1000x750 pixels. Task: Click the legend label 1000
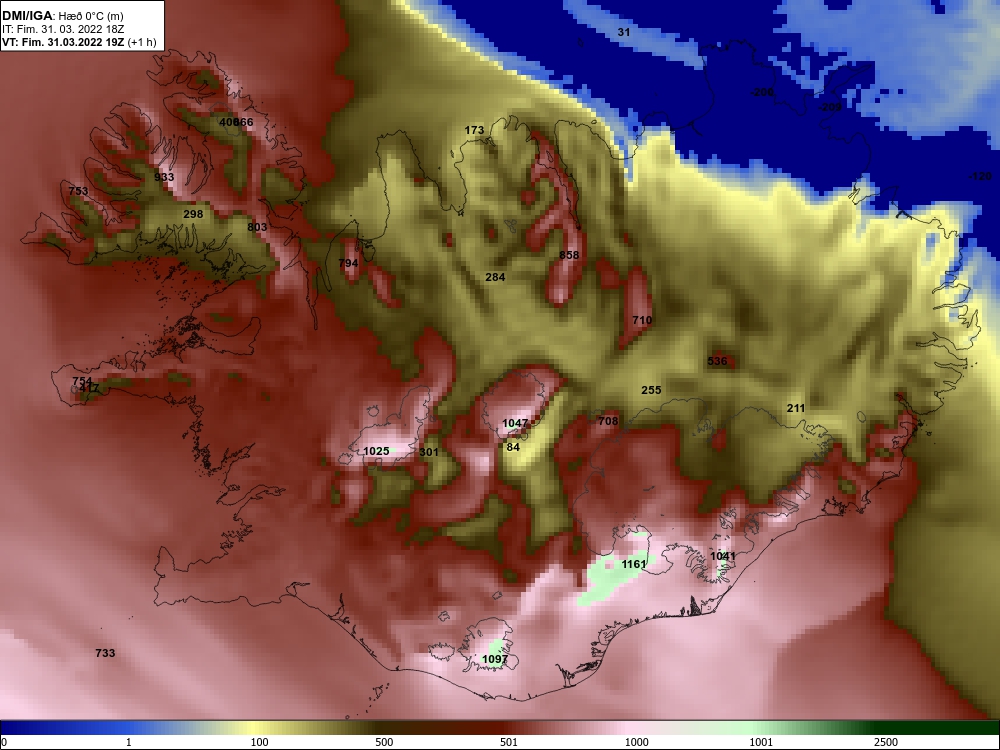[x=636, y=742]
